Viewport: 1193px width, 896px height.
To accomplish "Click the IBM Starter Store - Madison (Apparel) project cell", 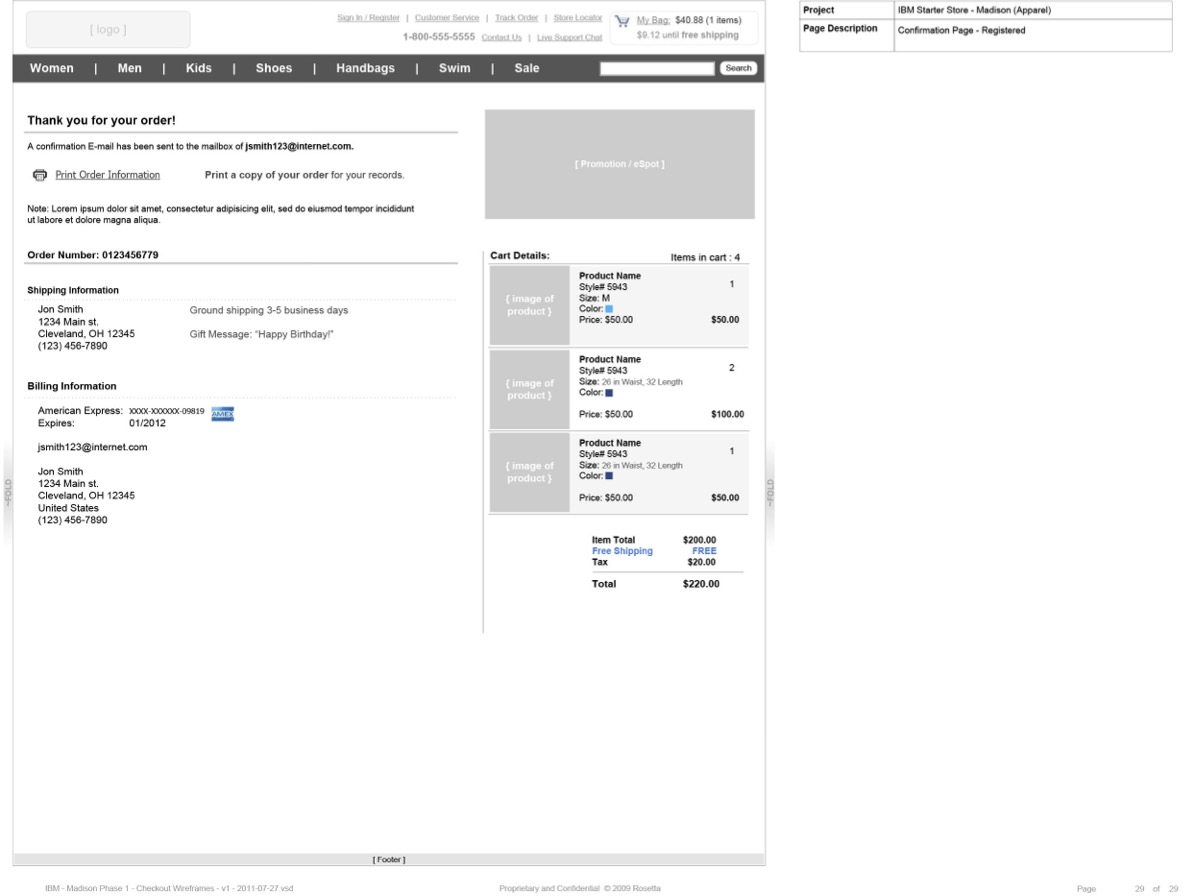I will point(1032,10).
